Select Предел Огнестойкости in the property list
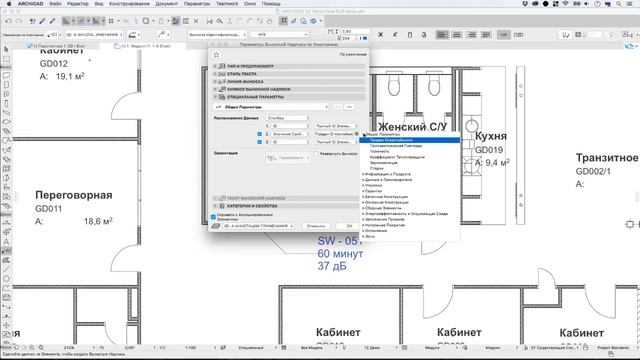 point(409,140)
